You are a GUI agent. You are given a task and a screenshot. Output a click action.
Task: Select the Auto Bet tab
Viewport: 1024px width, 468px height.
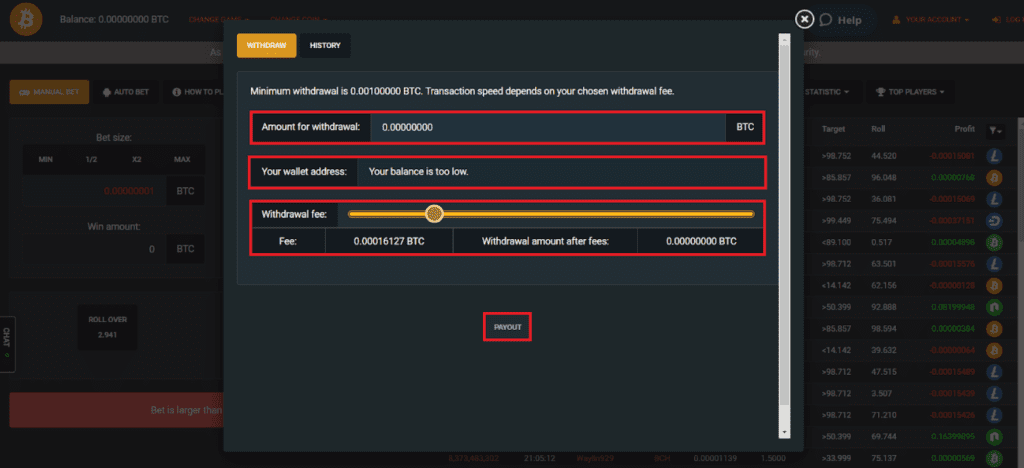126,92
